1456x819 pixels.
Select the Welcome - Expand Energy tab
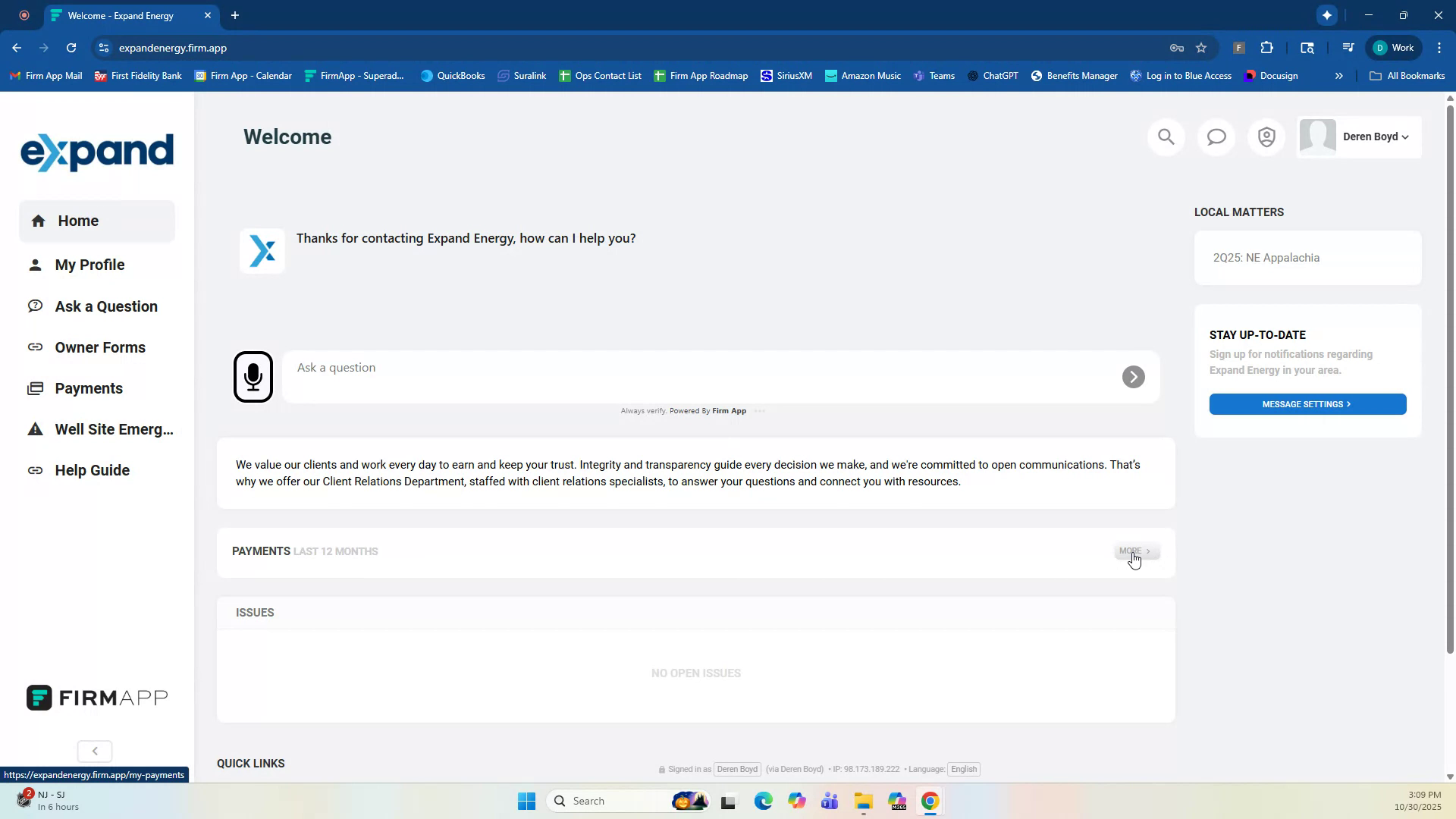tap(121, 15)
